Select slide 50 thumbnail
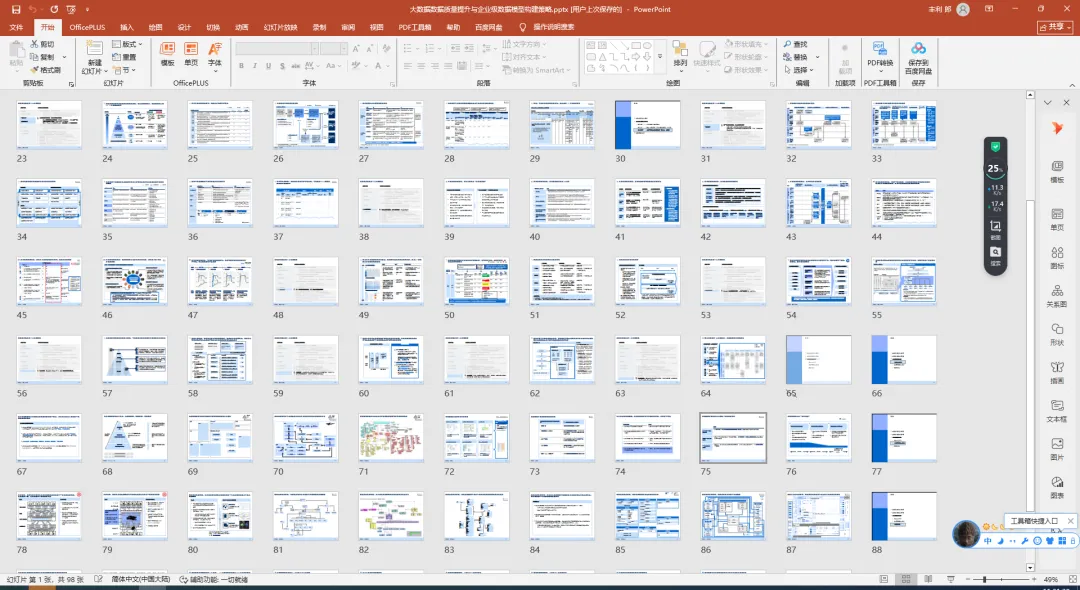This screenshot has height=590, width=1080. point(477,281)
